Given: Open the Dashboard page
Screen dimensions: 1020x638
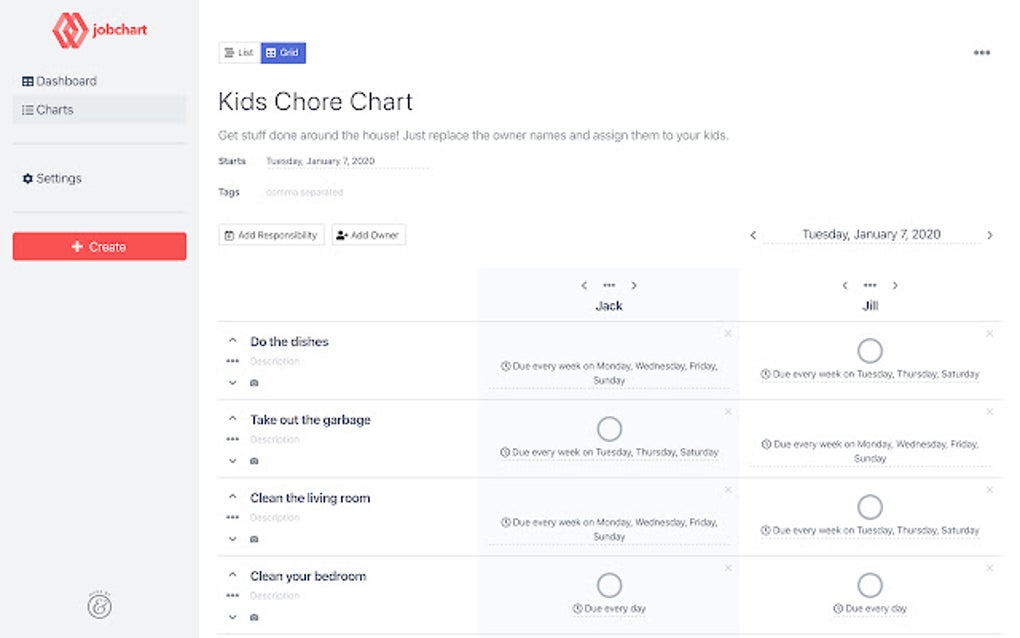Looking at the screenshot, I should tap(59, 81).
